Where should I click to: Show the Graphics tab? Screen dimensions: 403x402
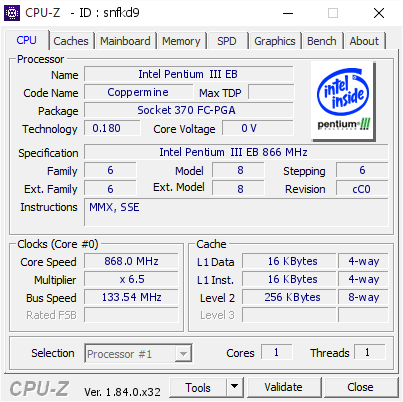coord(275,41)
